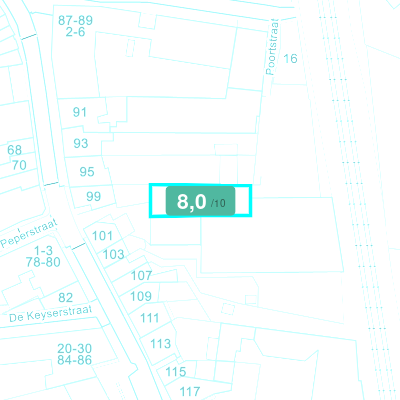
Task: Click the Peperstraat street label
Action: tap(29, 233)
